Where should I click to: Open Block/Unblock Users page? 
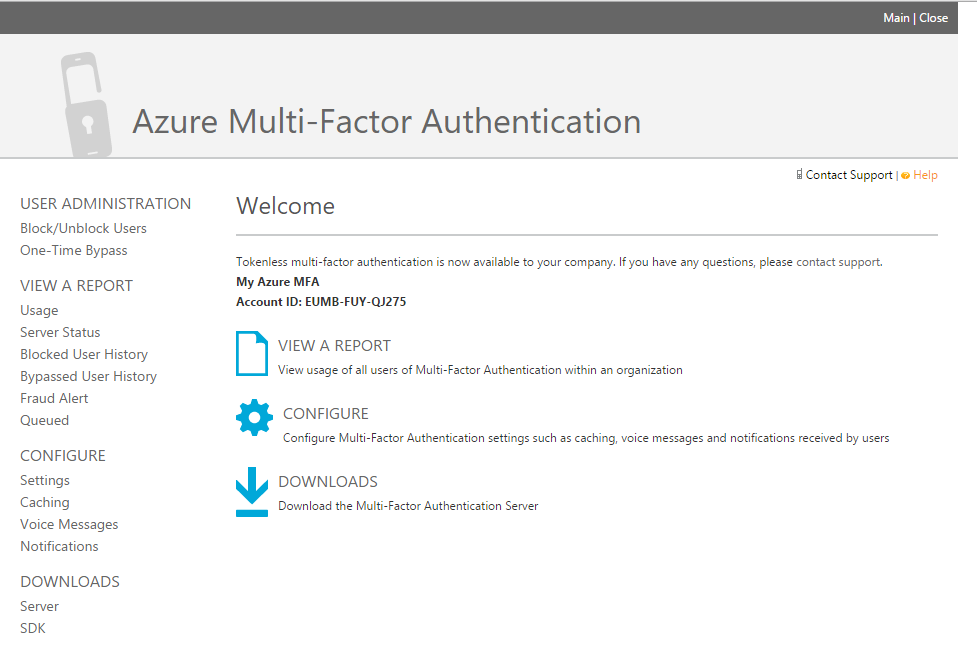click(83, 227)
